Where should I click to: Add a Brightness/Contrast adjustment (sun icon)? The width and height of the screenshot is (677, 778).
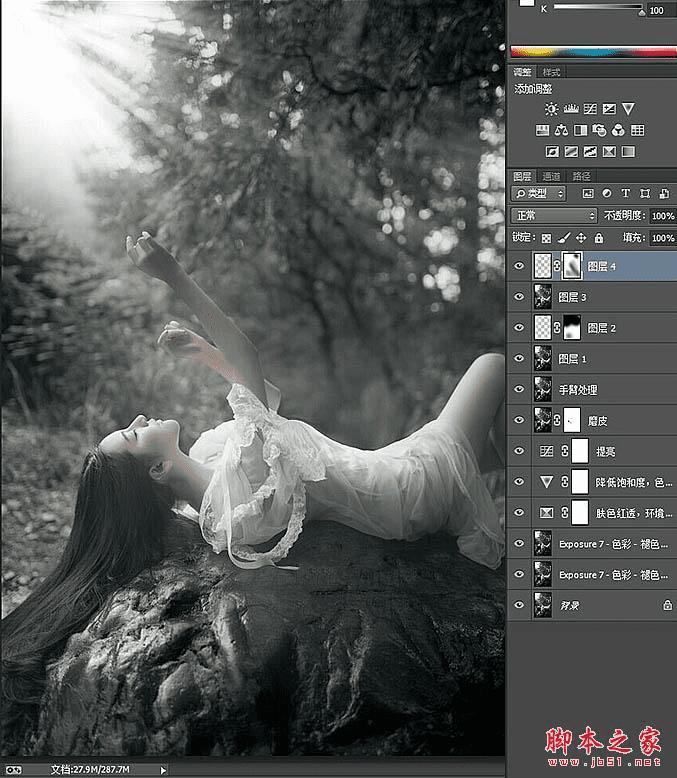[x=551, y=109]
